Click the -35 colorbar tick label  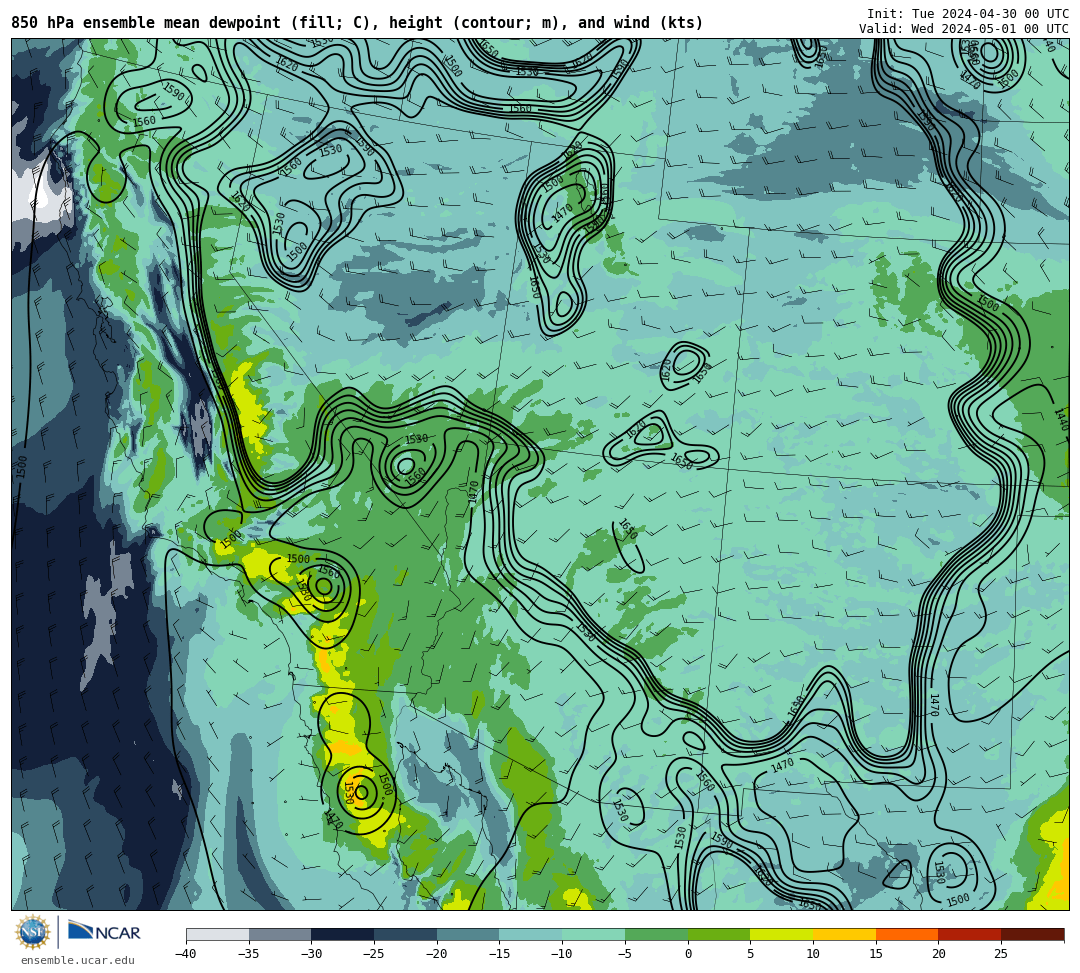[249, 954]
